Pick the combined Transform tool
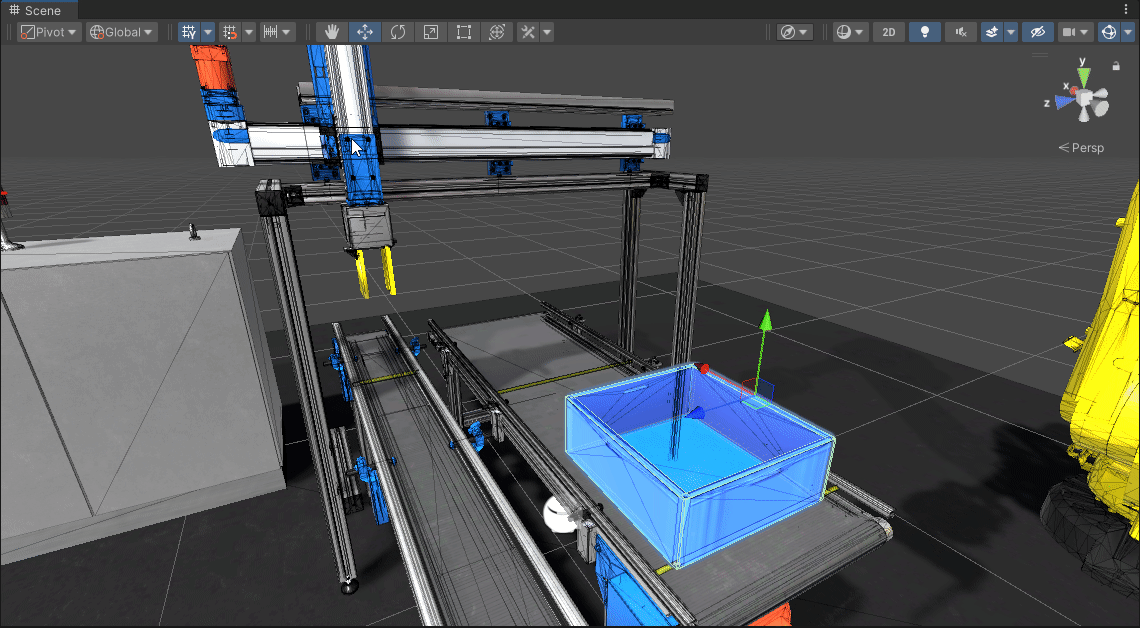The height and width of the screenshot is (628, 1140). click(497, 32)
